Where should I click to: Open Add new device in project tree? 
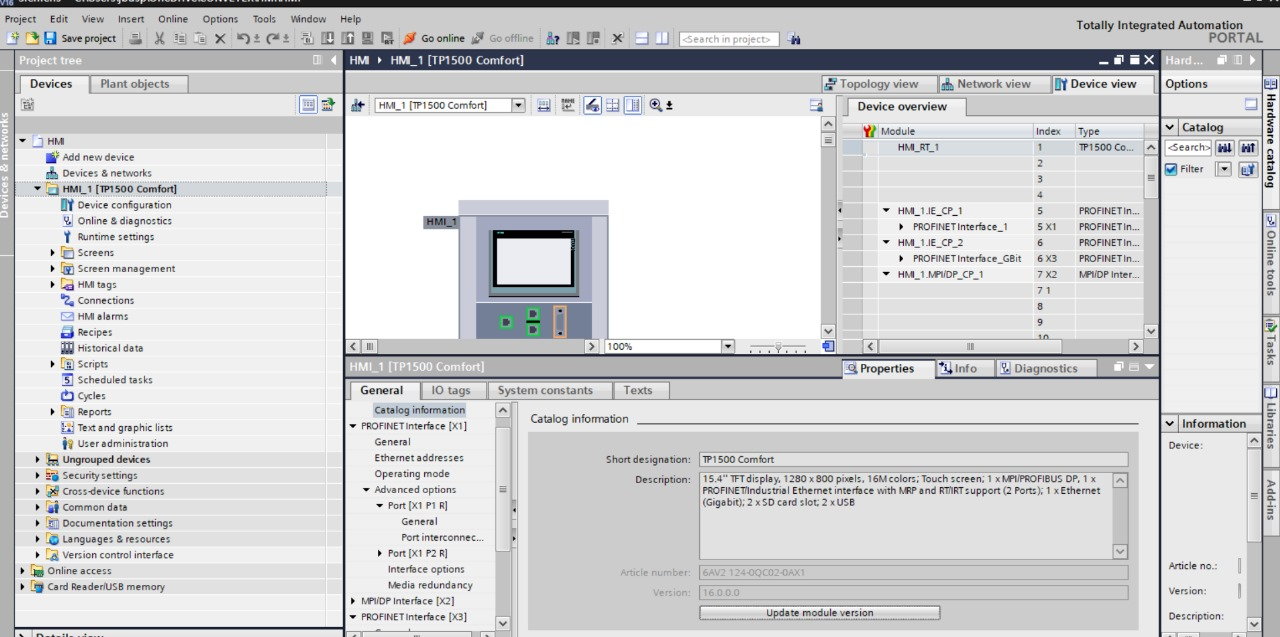98,157
